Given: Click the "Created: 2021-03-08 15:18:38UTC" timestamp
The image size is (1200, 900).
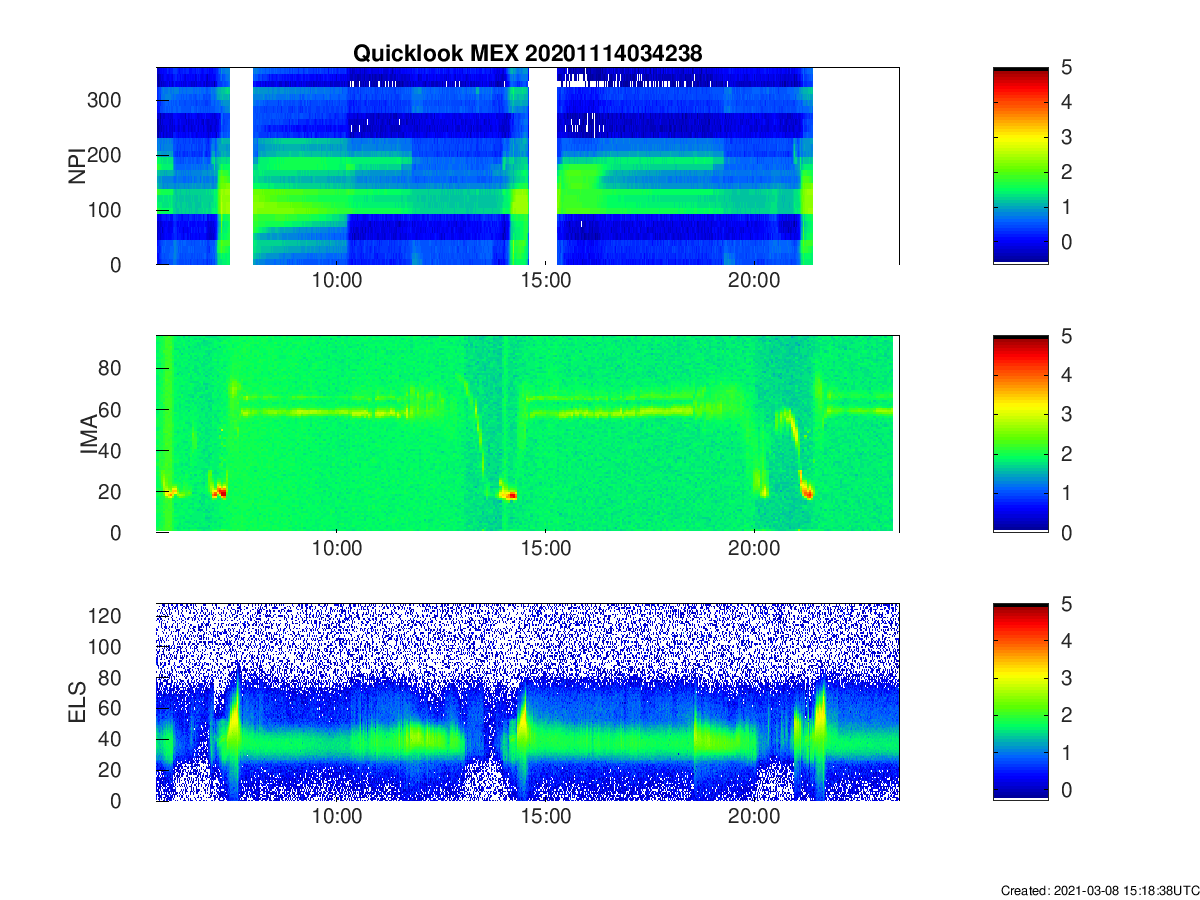Looking at the screenshot, I should pos(1099,890).
